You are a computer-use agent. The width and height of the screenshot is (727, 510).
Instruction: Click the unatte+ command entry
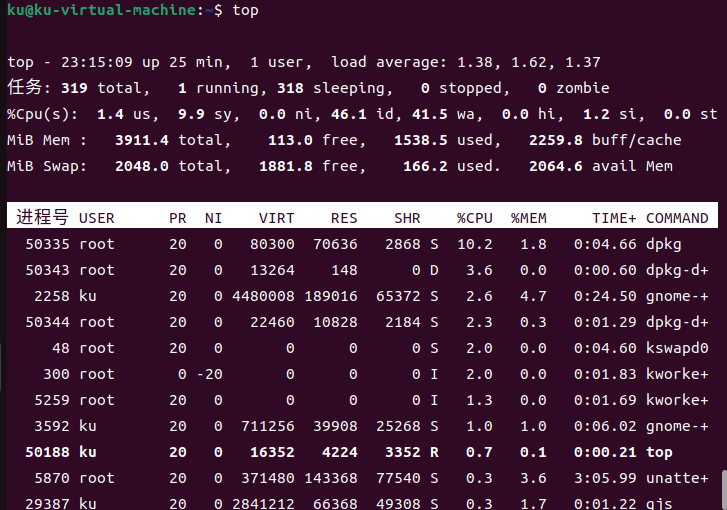677,478
